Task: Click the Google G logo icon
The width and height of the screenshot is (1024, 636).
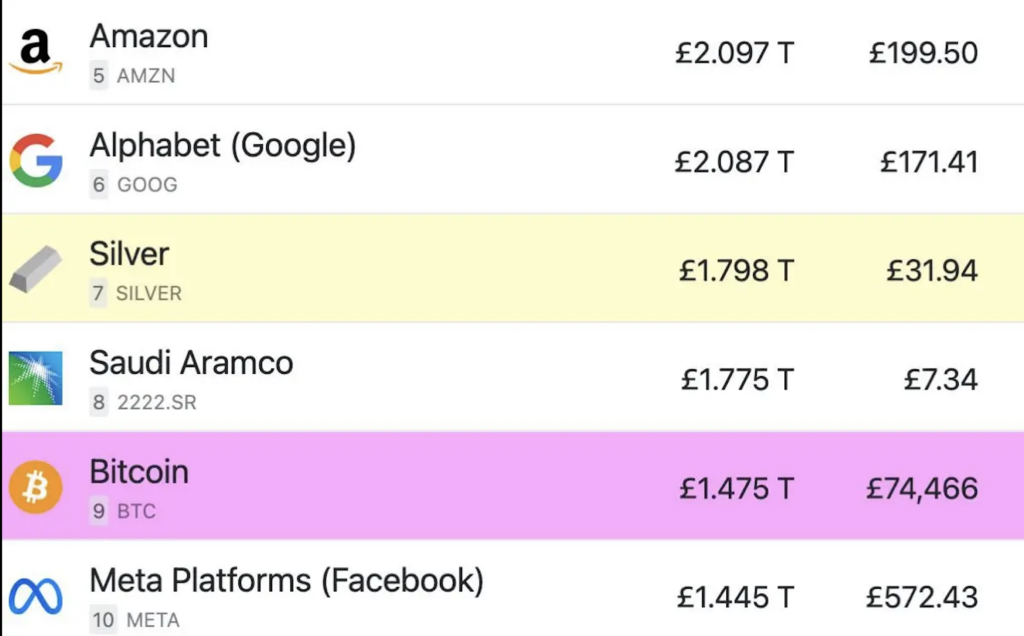Action: [36, 161]
